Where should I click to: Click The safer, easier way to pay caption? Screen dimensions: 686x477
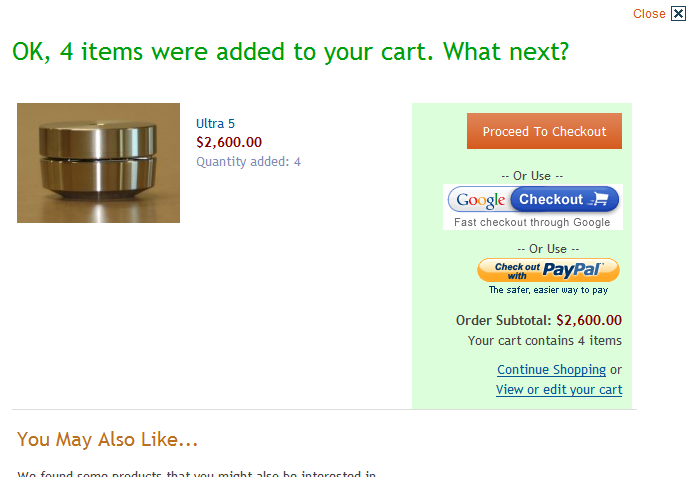click(548, 290)
